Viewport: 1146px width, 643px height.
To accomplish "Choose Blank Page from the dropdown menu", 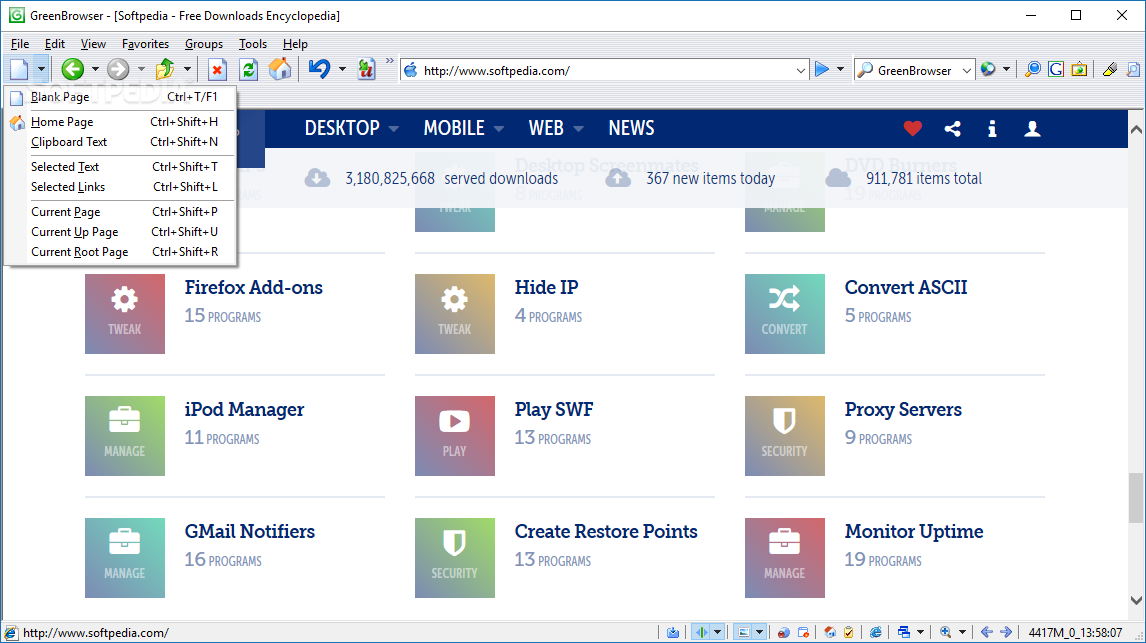I will [120, 96].
